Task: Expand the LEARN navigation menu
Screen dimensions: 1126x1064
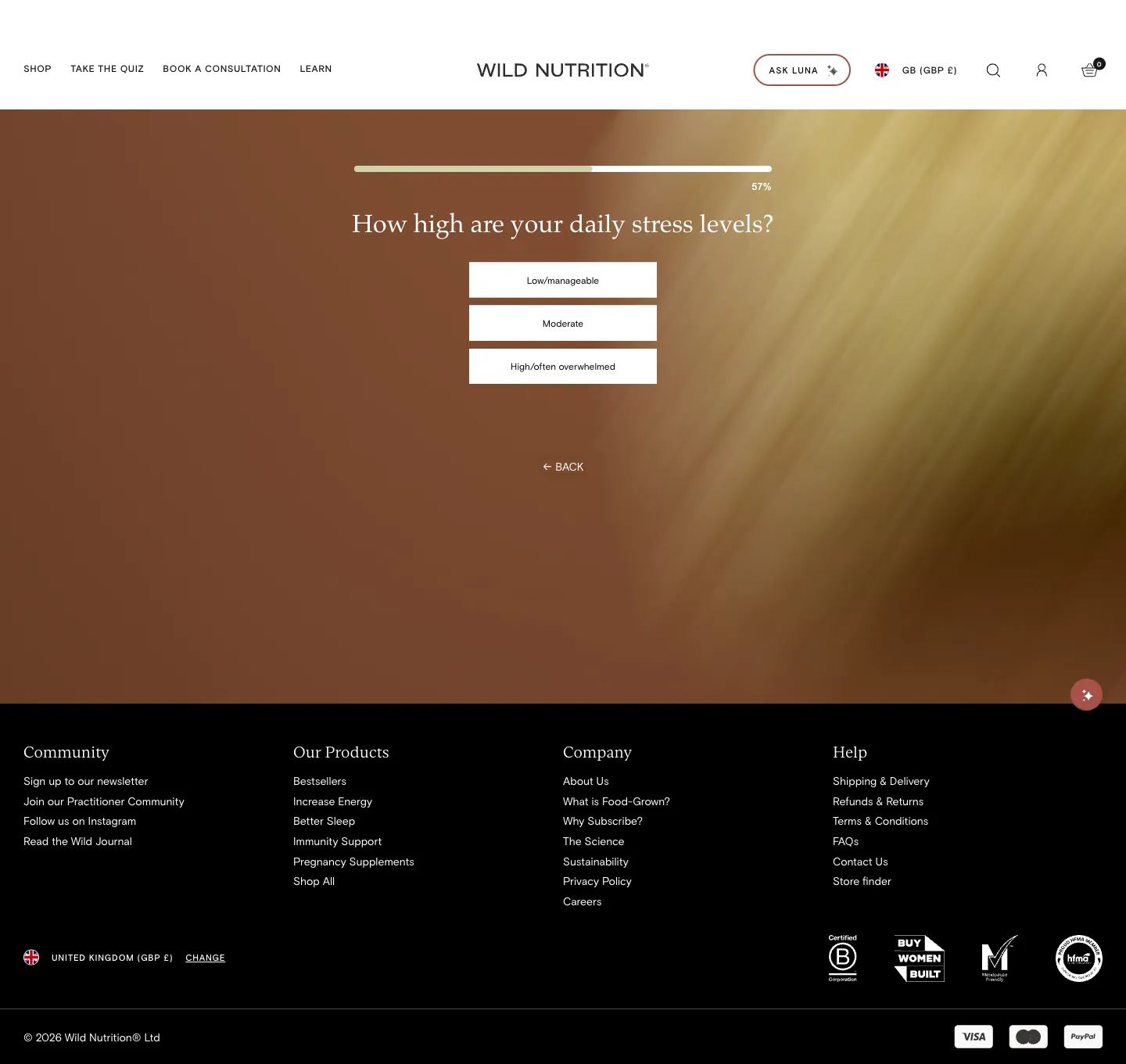Action: (x=316, y=69)
